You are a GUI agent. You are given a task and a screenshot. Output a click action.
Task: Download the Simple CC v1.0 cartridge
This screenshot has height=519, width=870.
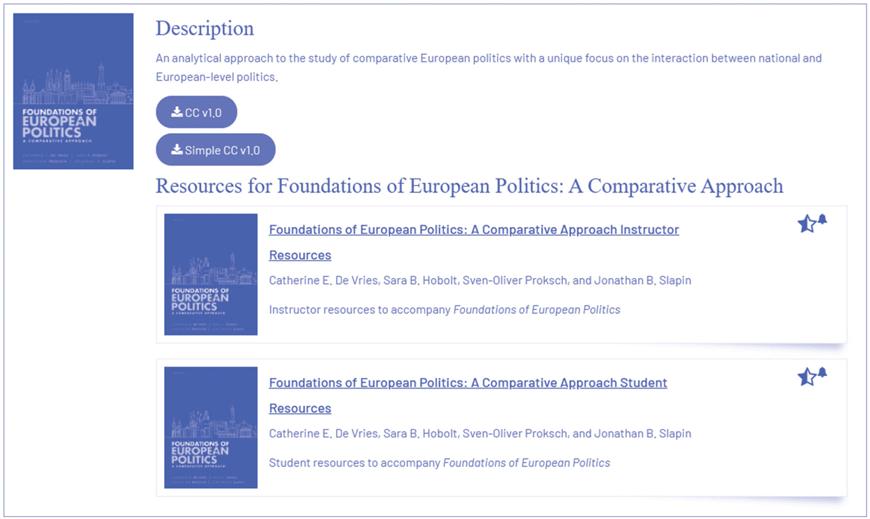click(x=215, y=150)
